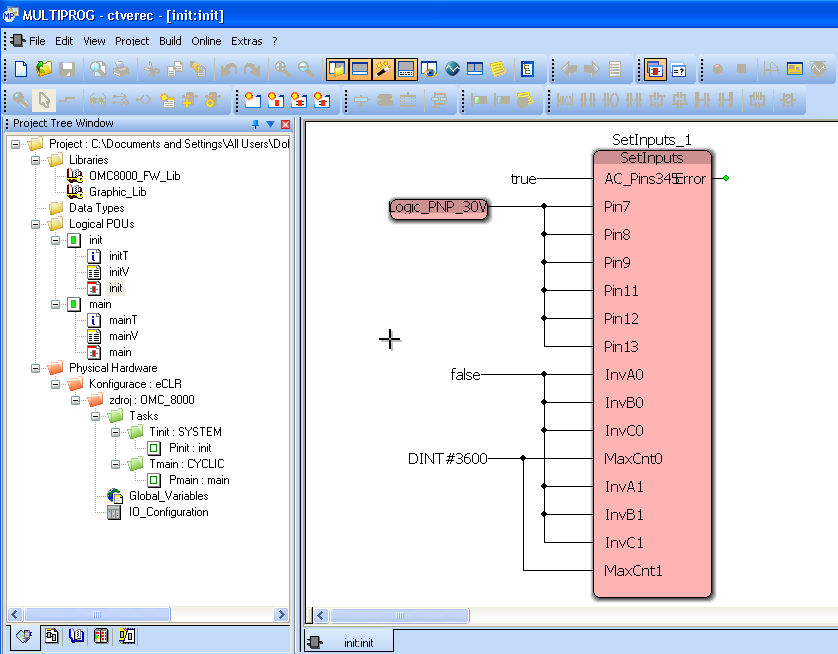Viewport: 838px width, 654px height.
Task: Collapse the Konfigurace : eCLR node
Action: (x=56, y=384)
